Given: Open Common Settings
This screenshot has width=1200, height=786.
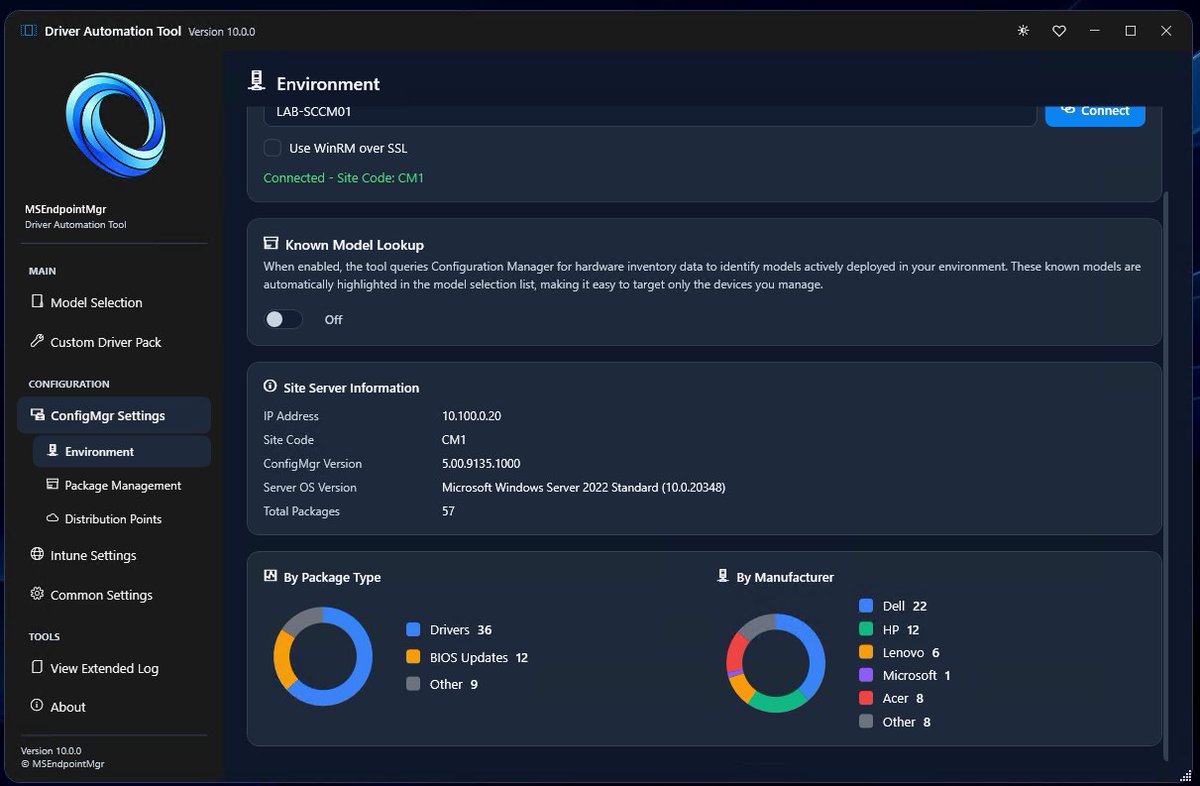Looking at the screenshot, I should (100, 595).
